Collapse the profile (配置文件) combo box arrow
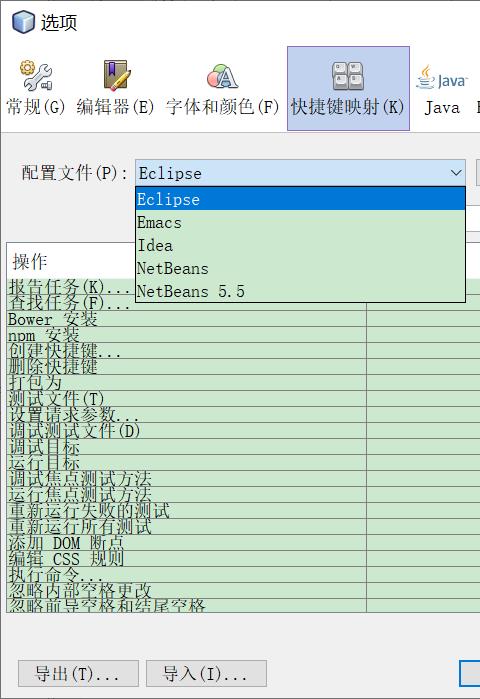This screenshot has width=480, height=699. point(455,173)
